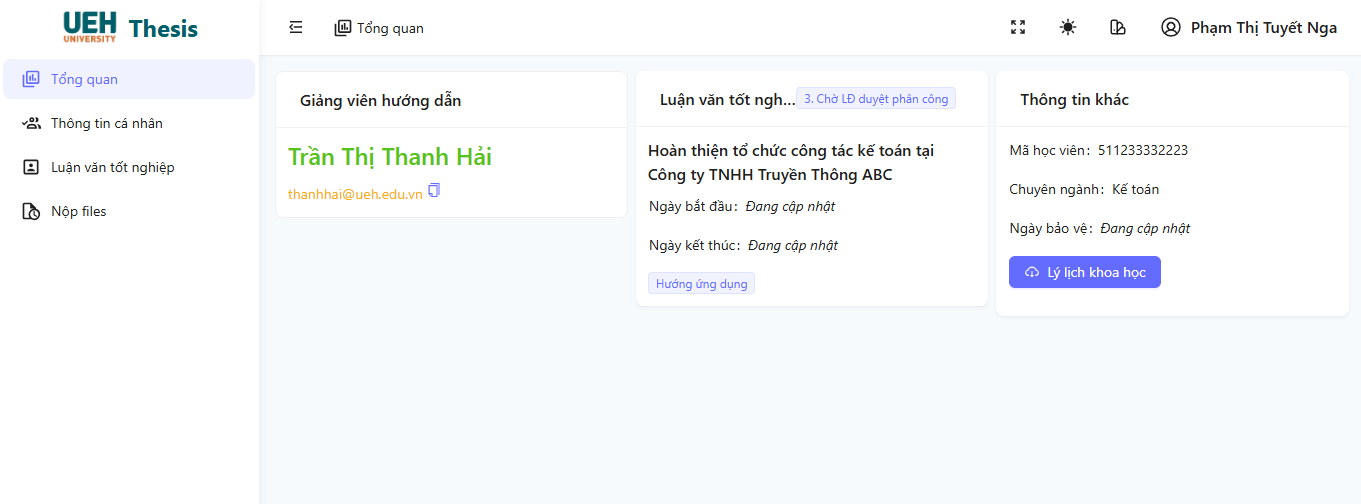
Task: Click the user avatar icon
Action: [1171, 28]
